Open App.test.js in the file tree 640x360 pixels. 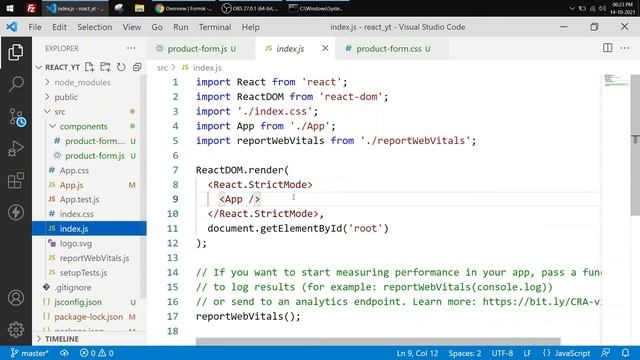point(79,200)
